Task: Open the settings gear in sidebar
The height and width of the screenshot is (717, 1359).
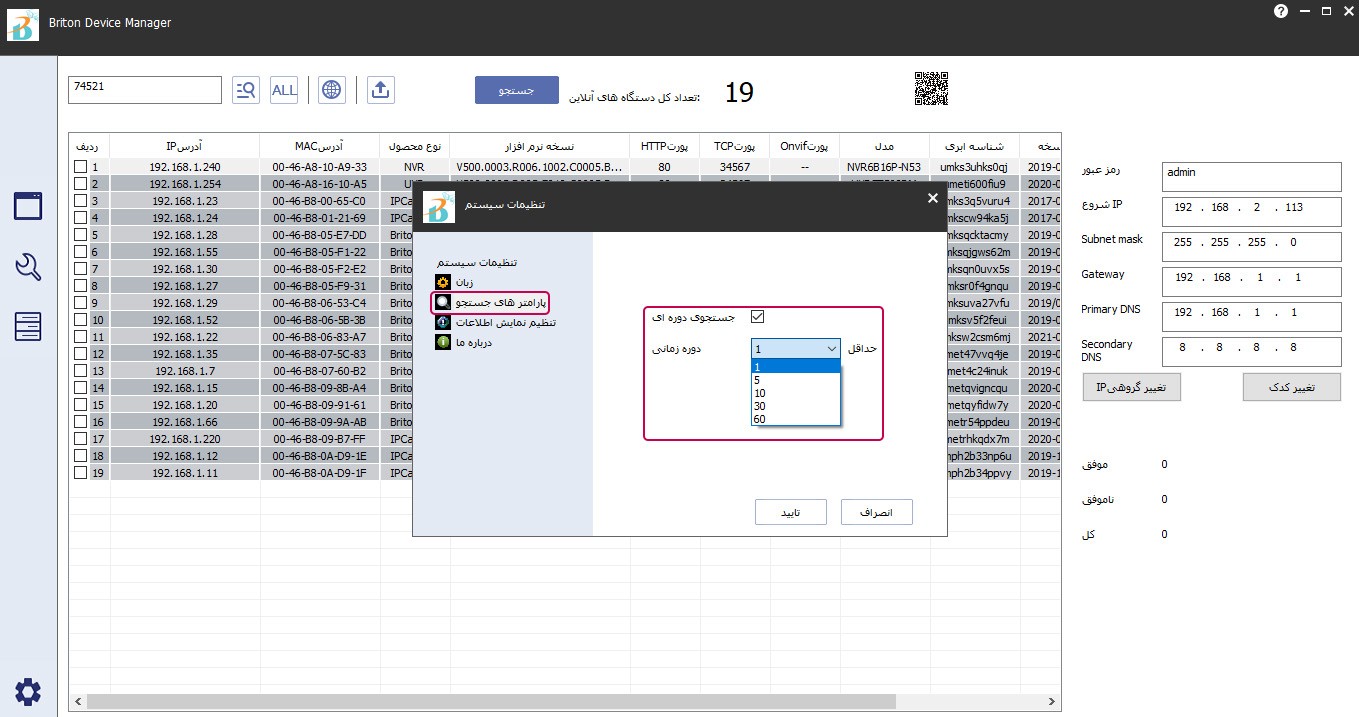Action: [28, 691]
